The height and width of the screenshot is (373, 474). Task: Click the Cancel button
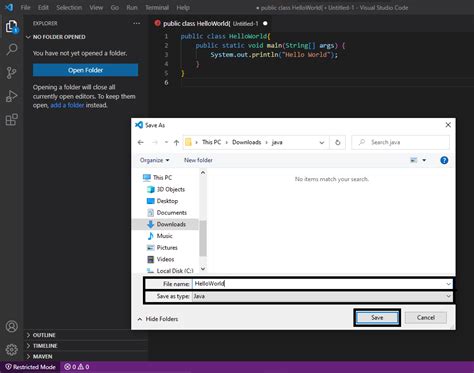(x=426, y=318)
